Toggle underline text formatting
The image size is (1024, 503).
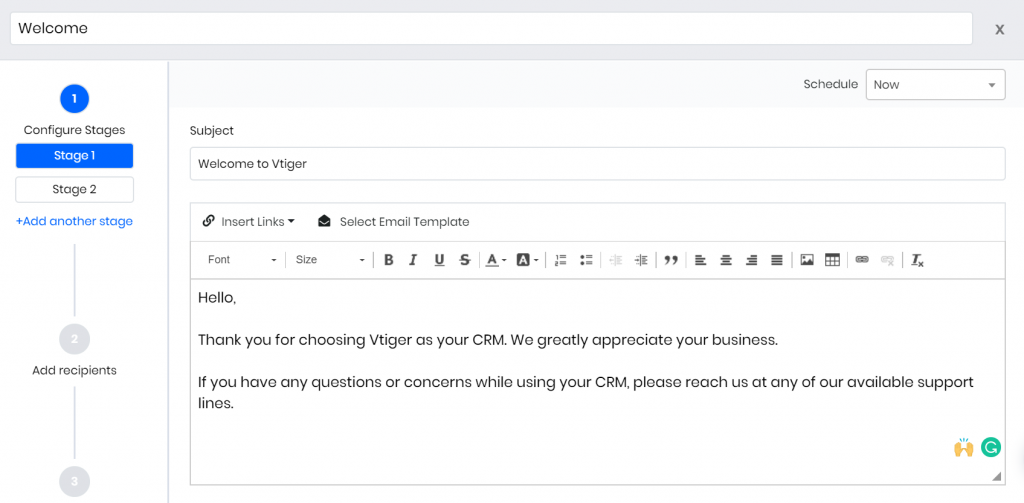[x=439, y=260]
